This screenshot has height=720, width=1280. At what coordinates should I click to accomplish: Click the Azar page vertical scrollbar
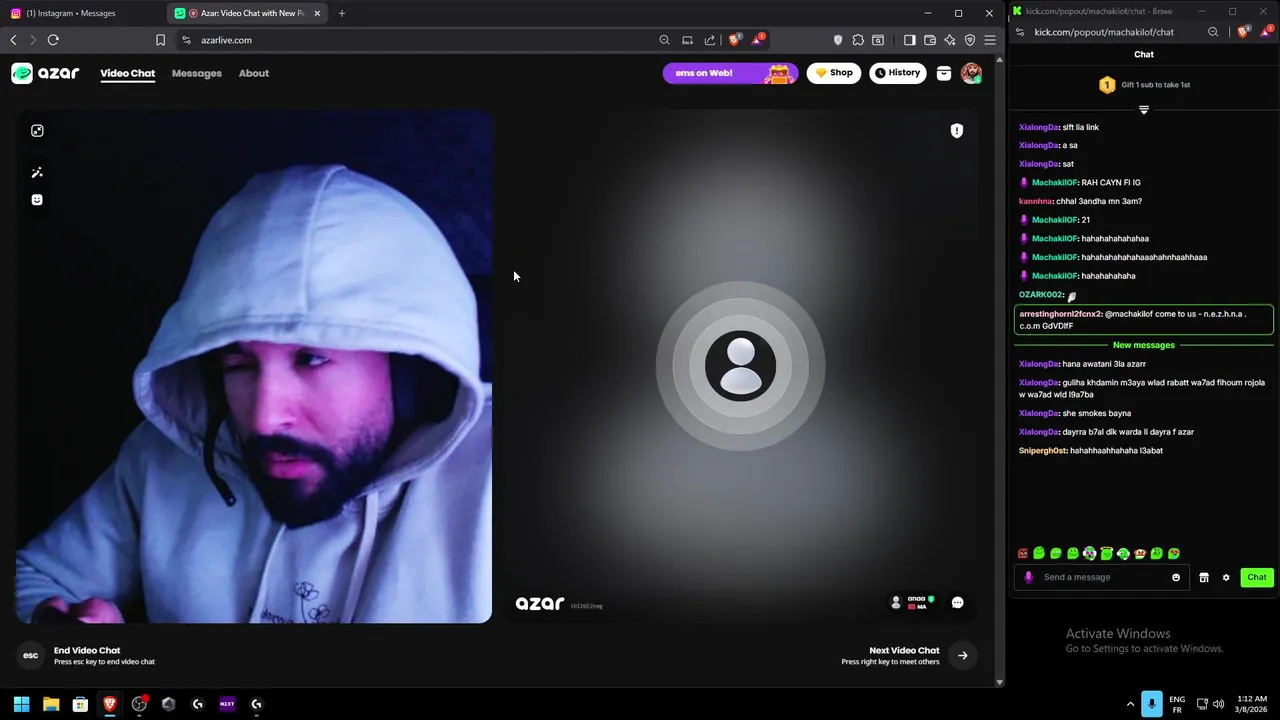tap(1000, 370)
